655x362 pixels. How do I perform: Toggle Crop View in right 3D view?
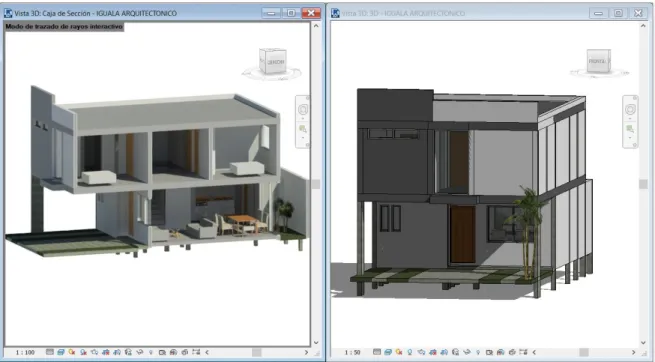433,352
